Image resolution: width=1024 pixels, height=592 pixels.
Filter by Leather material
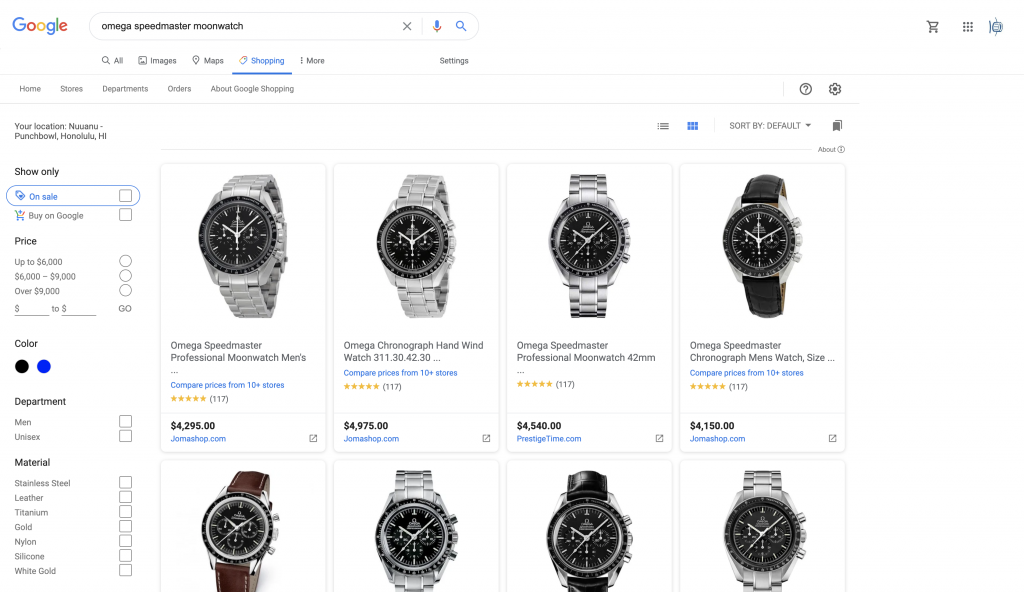125,497
